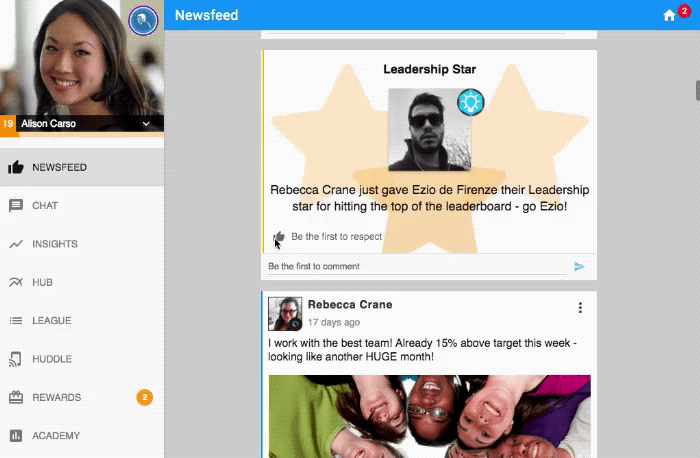Click the Rebecca Crane author name

click(x=350, y=304)
